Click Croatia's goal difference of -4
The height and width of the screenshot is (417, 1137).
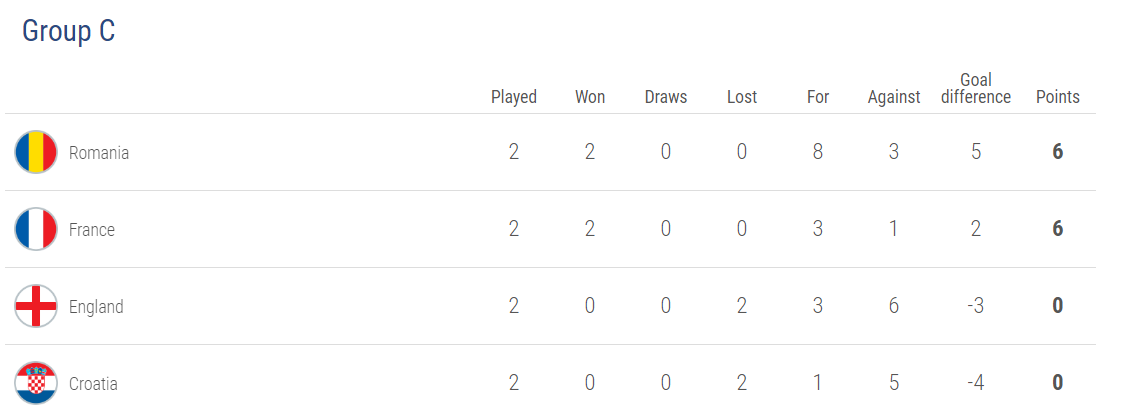click(x=975, y=383)
